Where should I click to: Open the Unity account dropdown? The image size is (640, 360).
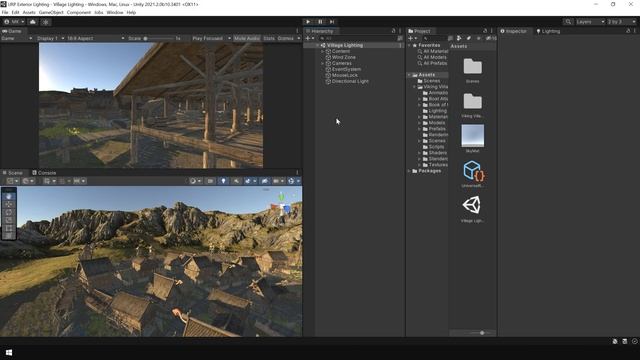pyautogui.click(x=14, y=22)
